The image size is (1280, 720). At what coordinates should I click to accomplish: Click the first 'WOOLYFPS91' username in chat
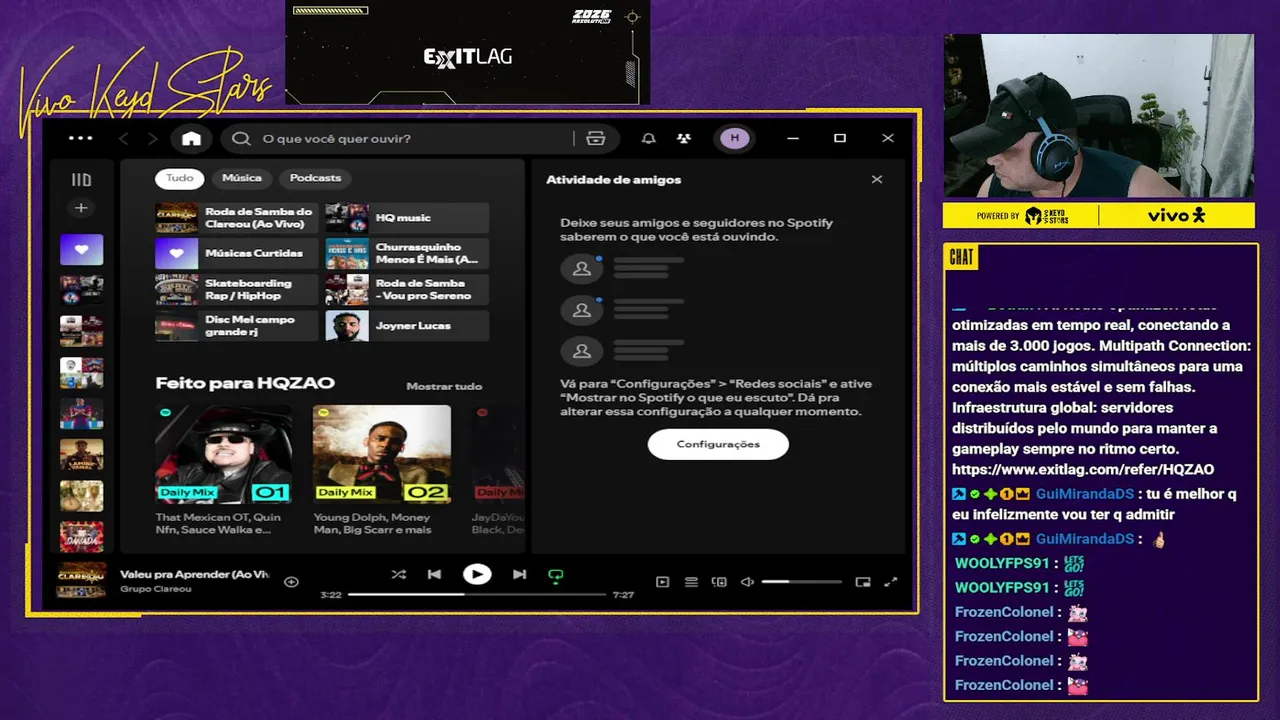tap(1002, 563)
